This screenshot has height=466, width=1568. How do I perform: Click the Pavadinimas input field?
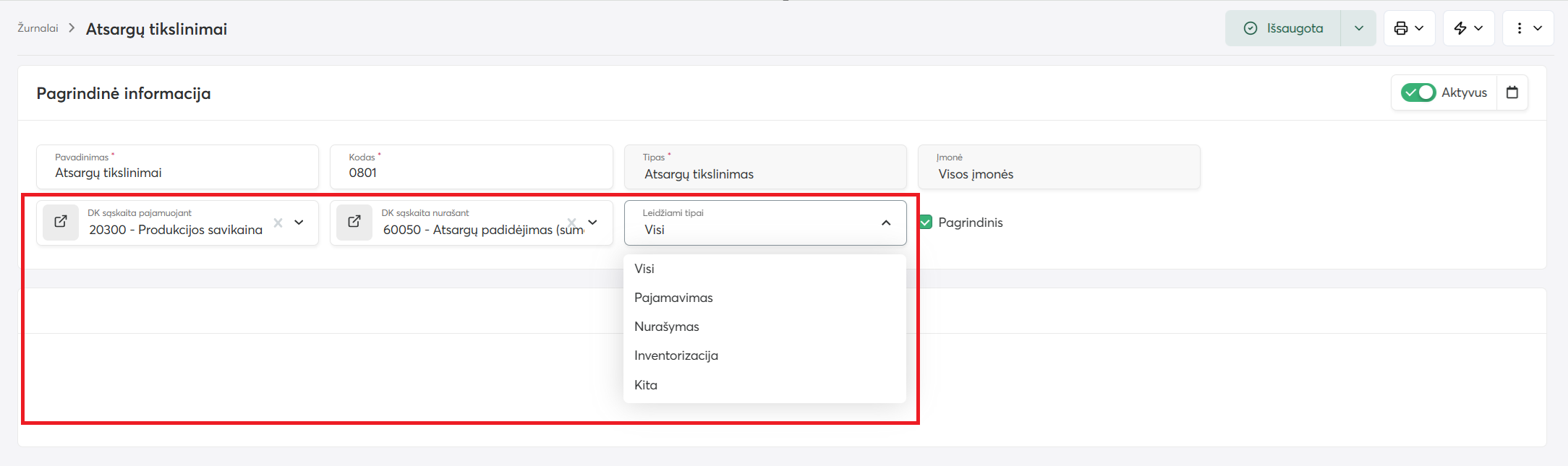tap(177, 173)
